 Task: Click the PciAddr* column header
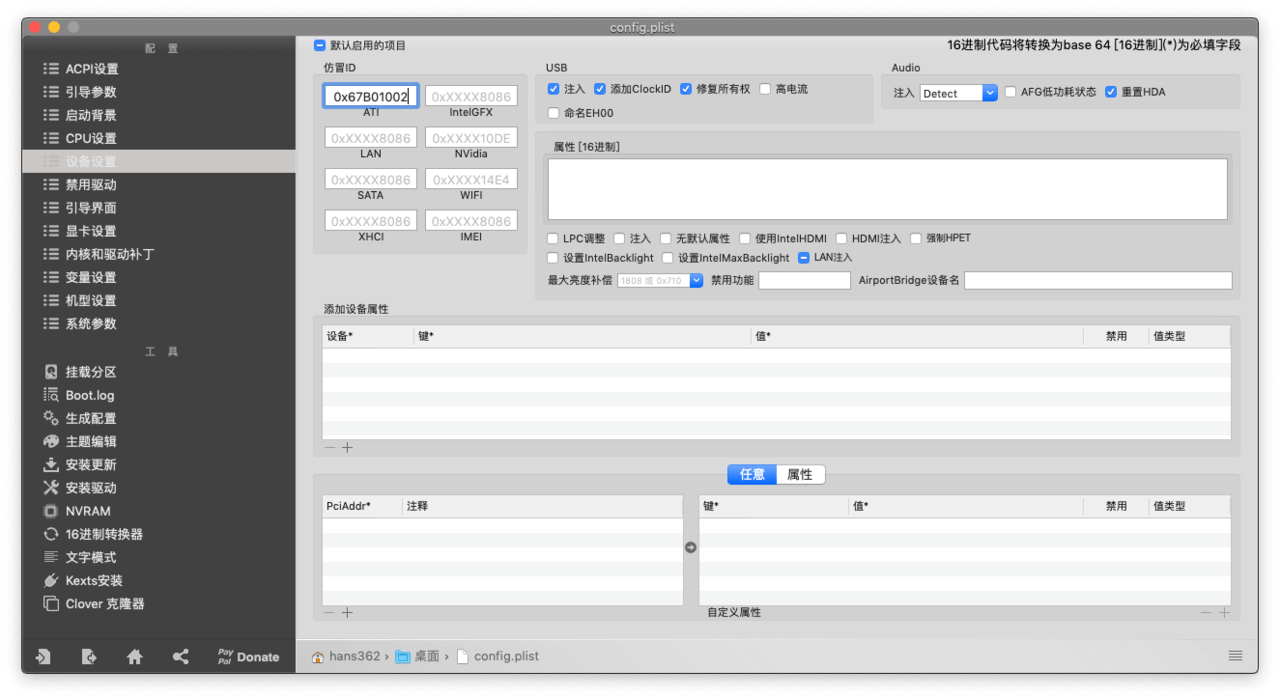(362, 507)
